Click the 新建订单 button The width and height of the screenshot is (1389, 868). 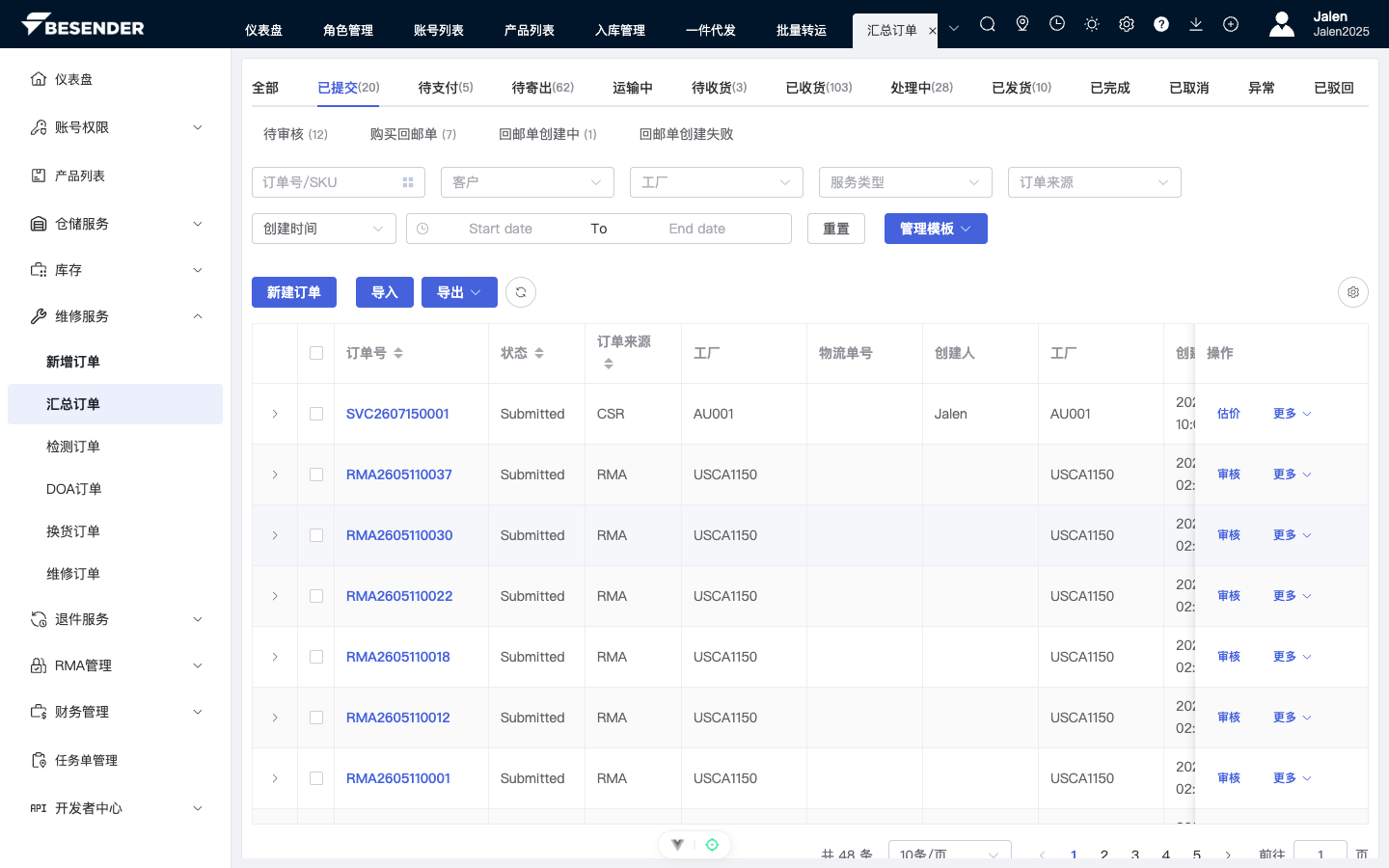(x=294, y=292)
